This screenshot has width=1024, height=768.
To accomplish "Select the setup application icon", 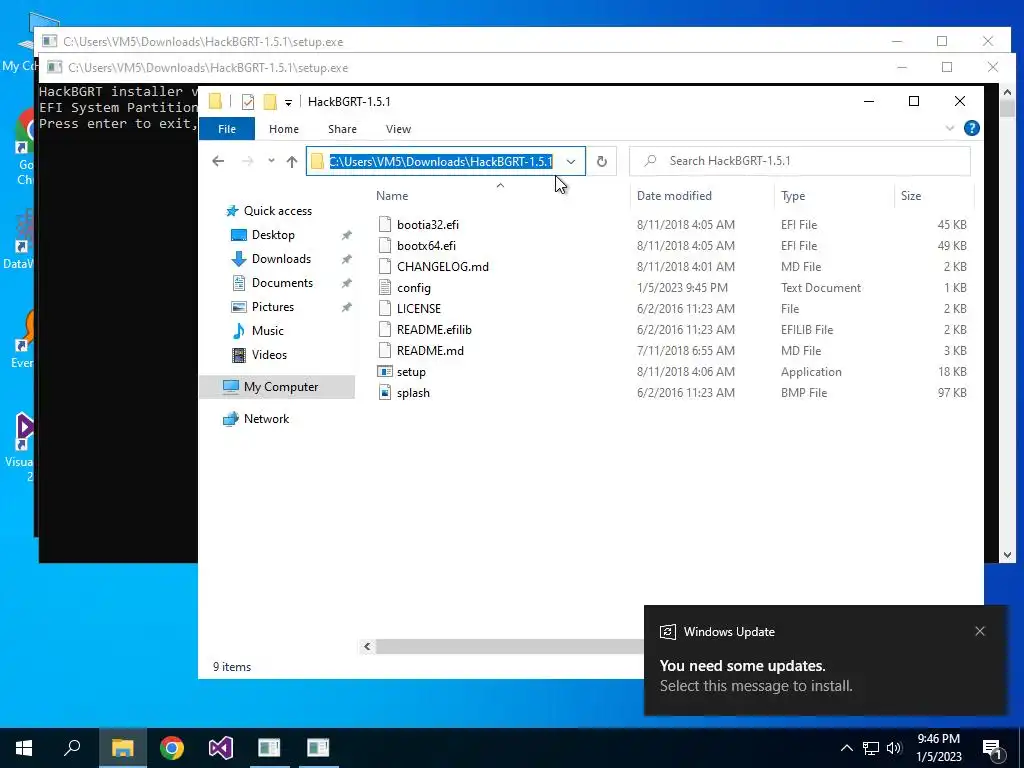I will [385, 372].
